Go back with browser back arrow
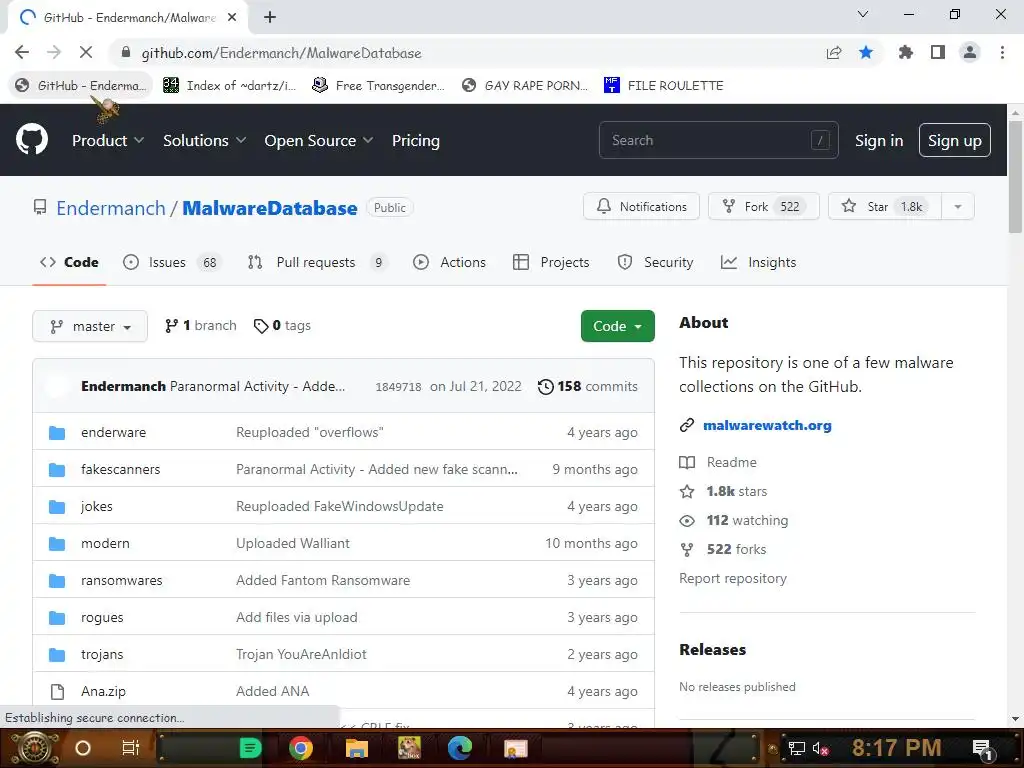Image resolution: width=1024 pixels, height=768 pixels. [x=22, y=52]
